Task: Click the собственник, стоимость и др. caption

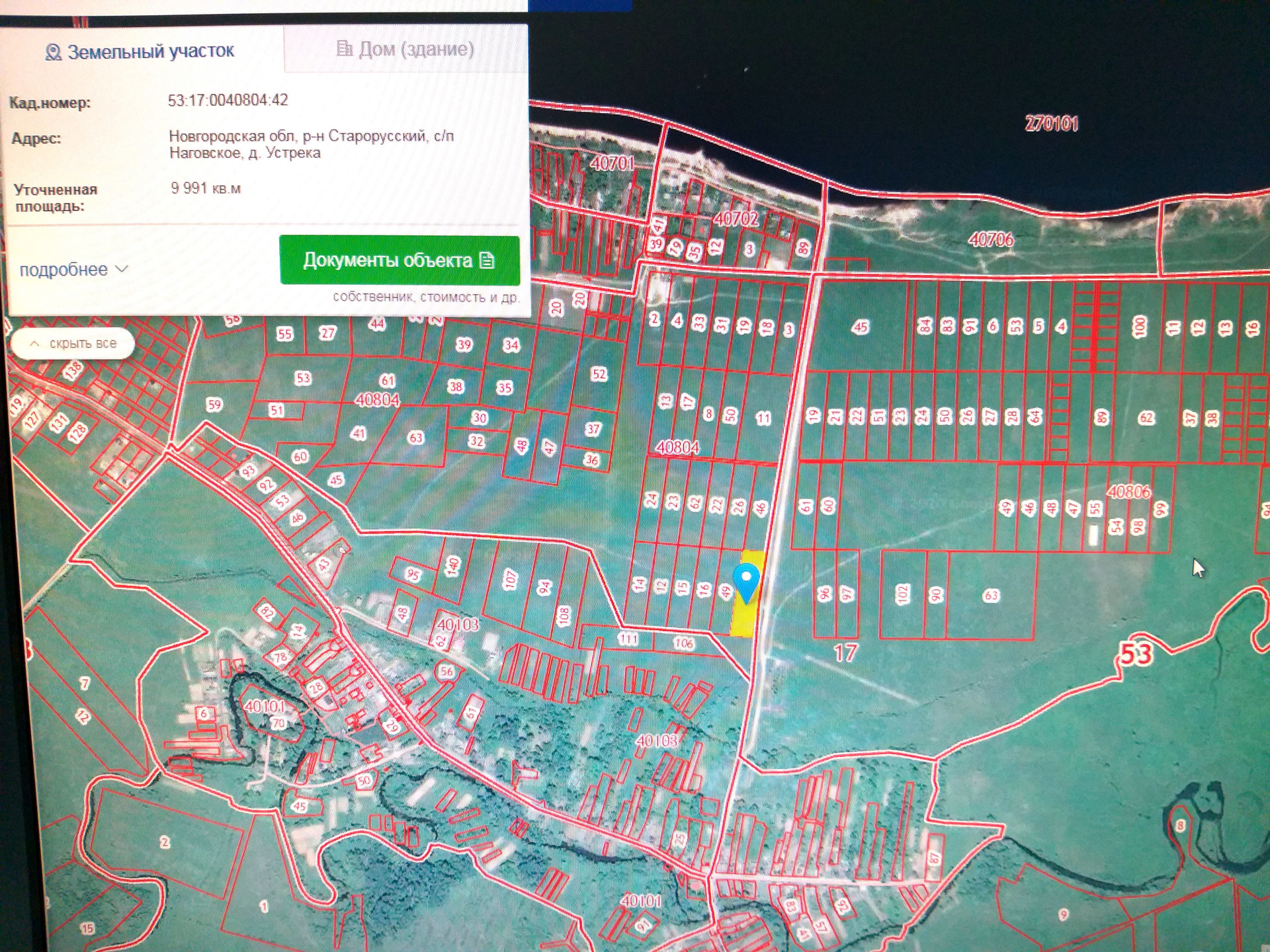Action: pos(425,297)
